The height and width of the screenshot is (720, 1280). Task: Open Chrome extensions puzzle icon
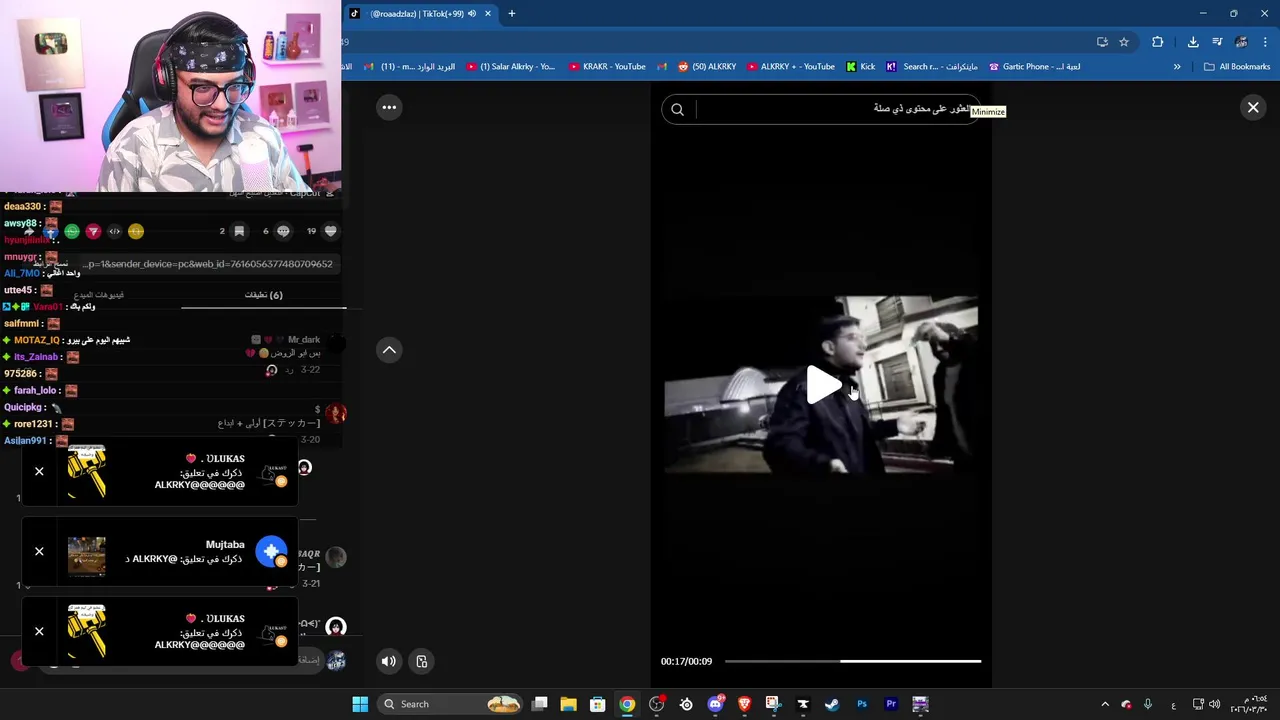tap(1158, 42)
